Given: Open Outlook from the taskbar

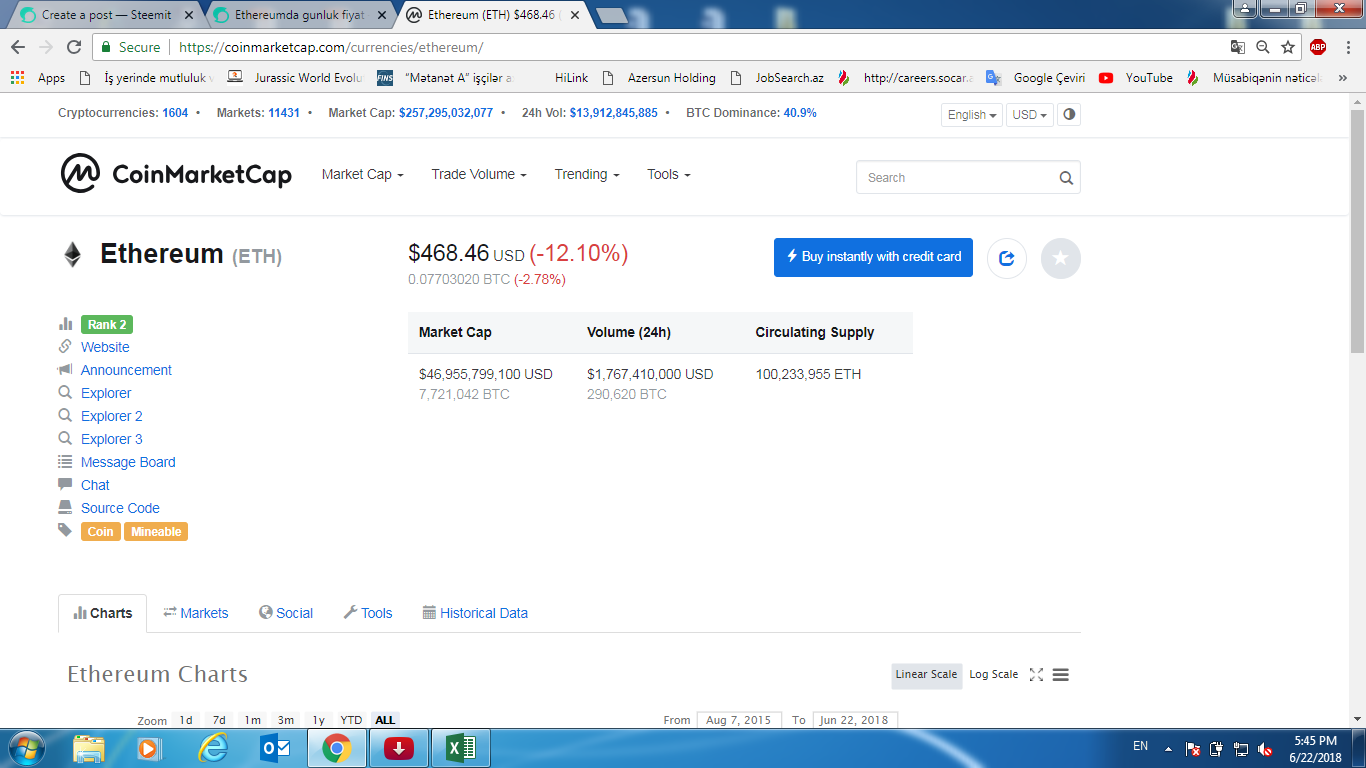Looking at the screenshot, I should click(x=275, y=748).
